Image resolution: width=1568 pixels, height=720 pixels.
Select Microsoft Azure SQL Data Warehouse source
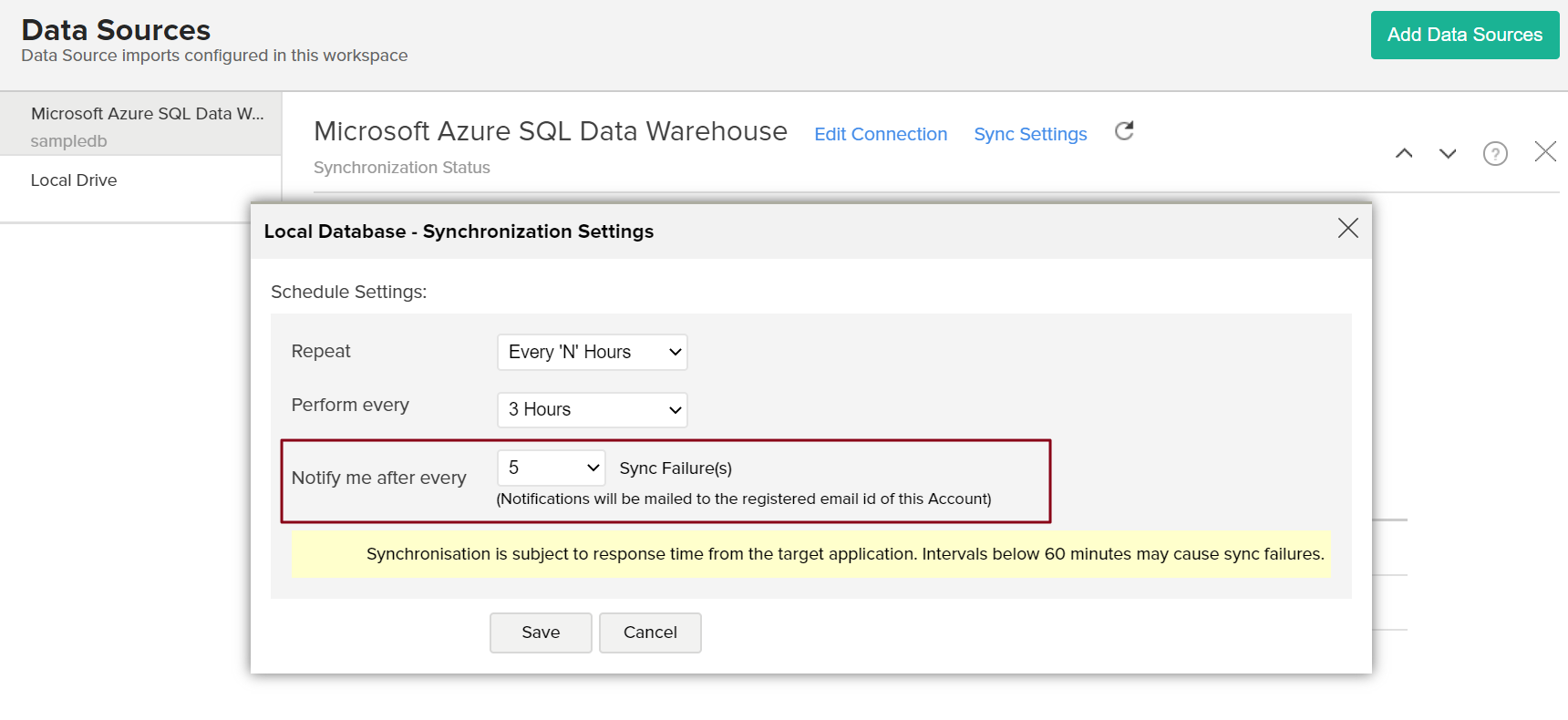click(x=147, y=114)
